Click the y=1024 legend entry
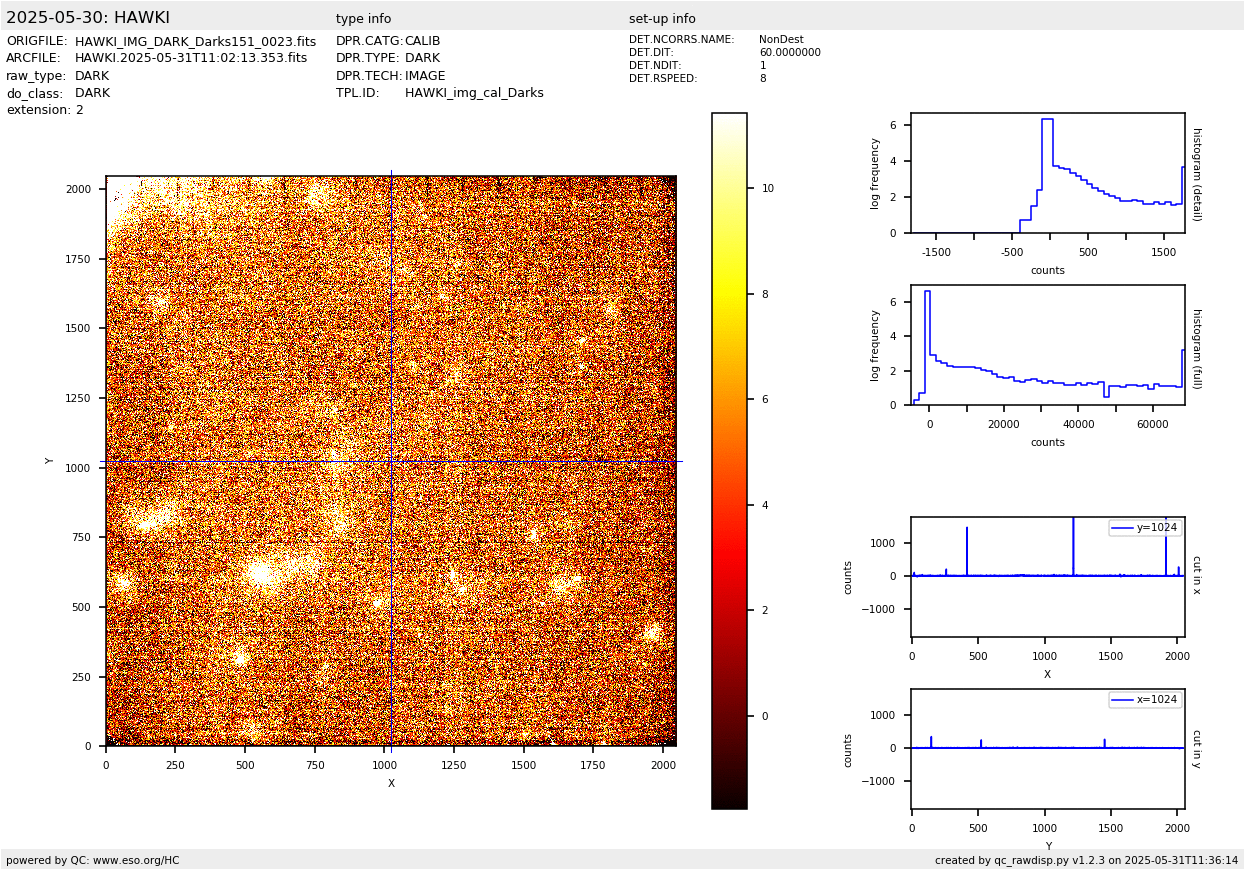 (1145, 528)
